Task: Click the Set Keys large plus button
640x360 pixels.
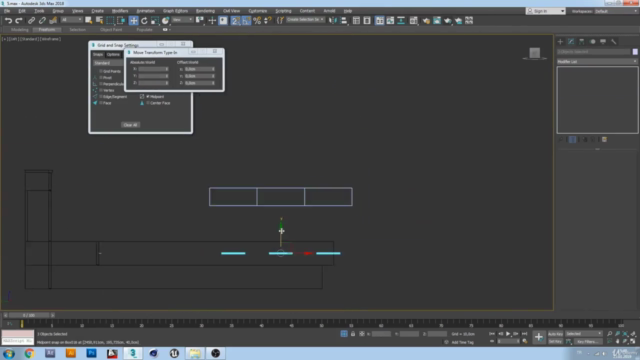Action: pyautogui.click(x=539, y=337)
